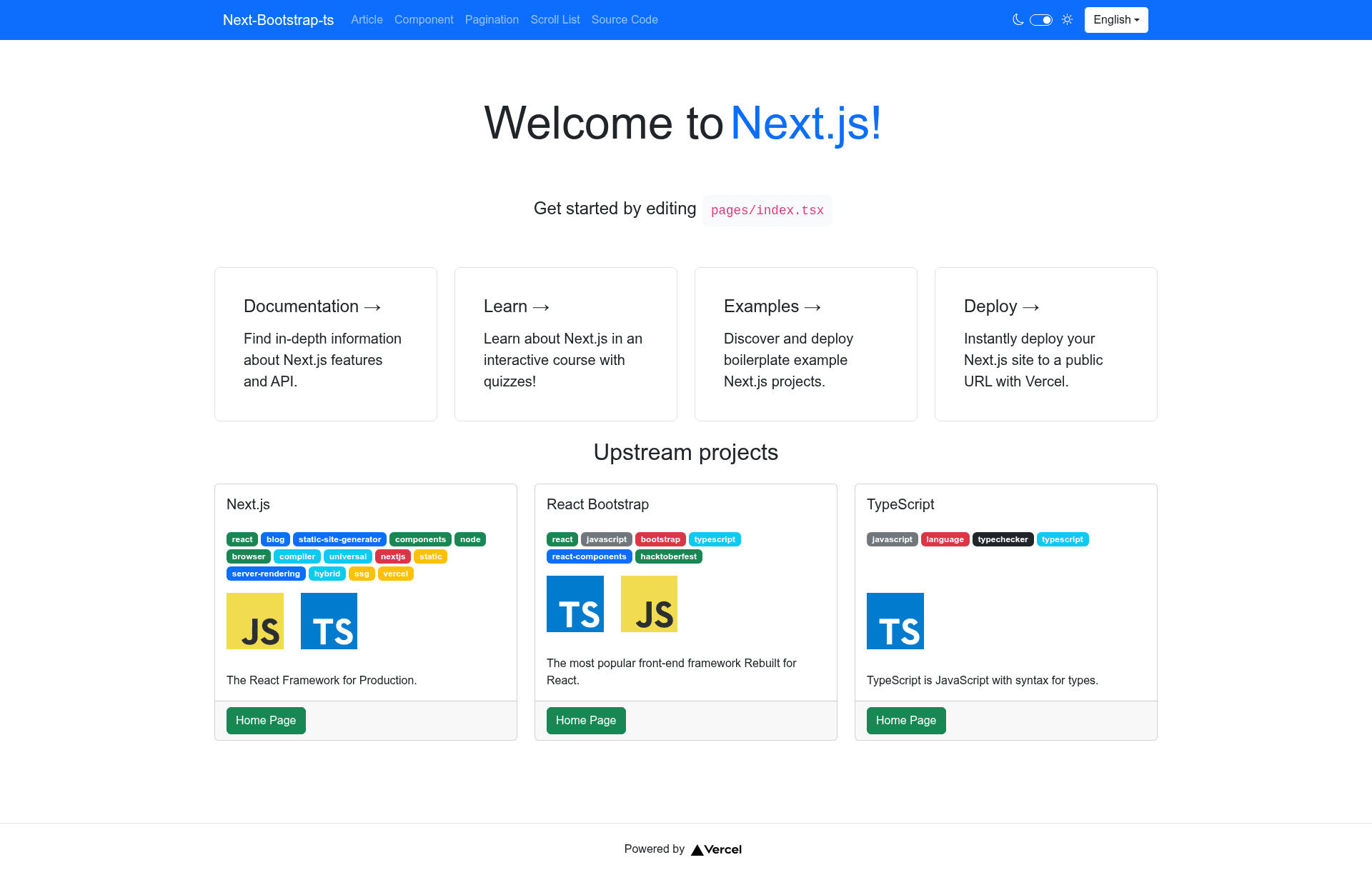Image resolution: width=1372 pixels, height=875 pixels.
Task: Click the moon dark-mode icon
Action: (x=1018, y=20)
